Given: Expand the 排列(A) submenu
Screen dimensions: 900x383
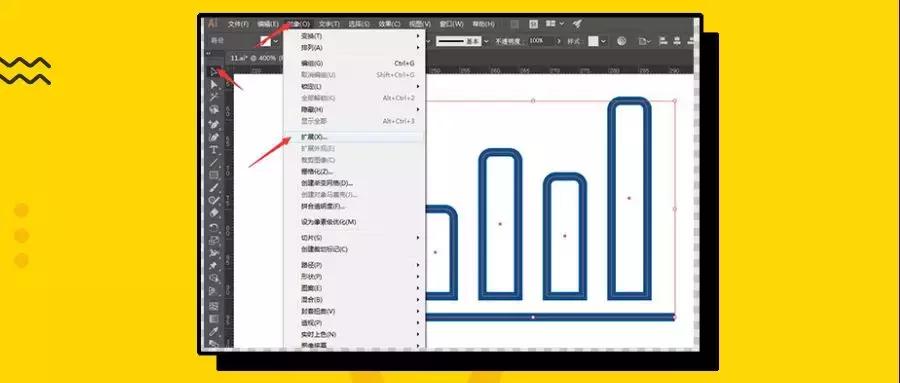Looking at the screenshot, I should (x=354, y=47).
